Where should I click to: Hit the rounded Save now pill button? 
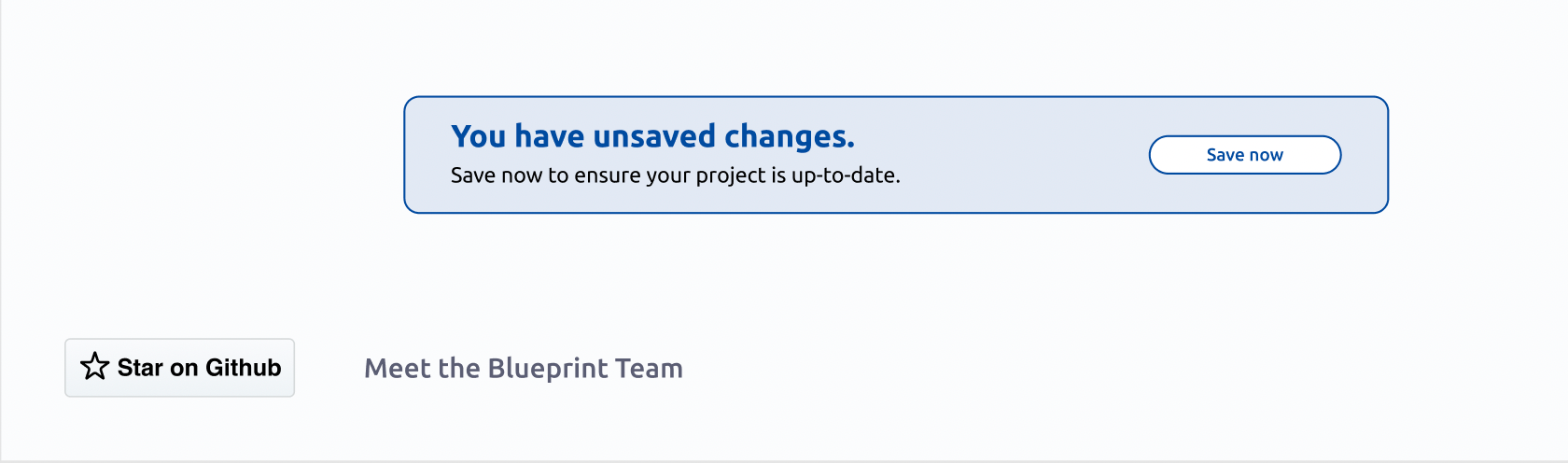pos(1244,155)
